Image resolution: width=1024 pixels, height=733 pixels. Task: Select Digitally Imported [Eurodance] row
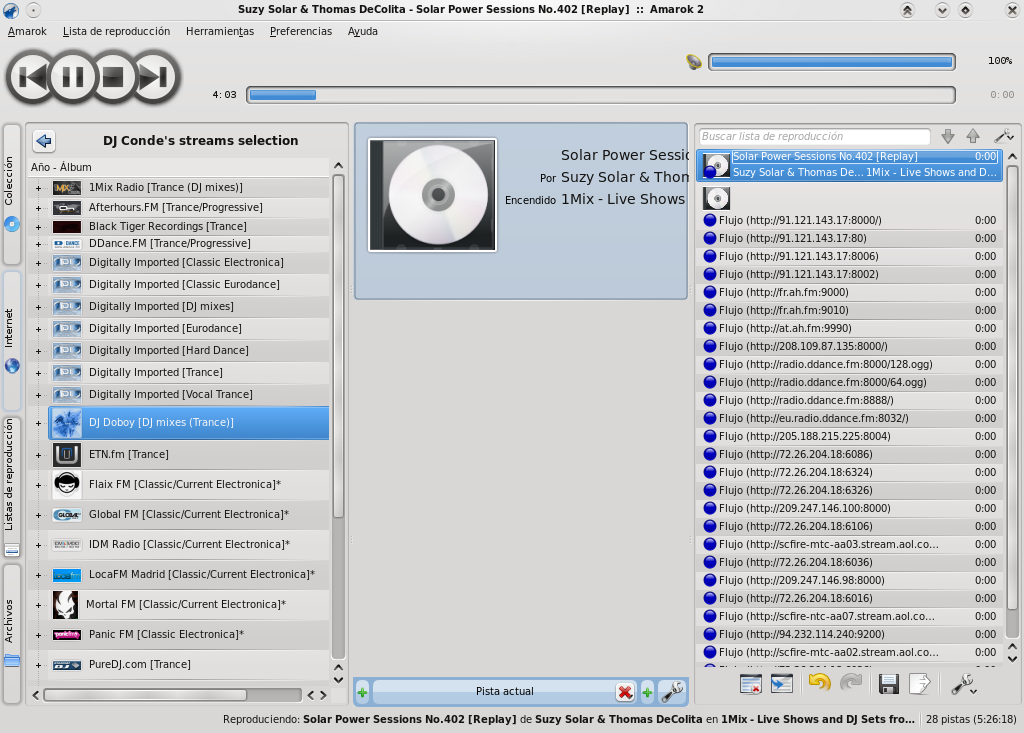(188, 329)
